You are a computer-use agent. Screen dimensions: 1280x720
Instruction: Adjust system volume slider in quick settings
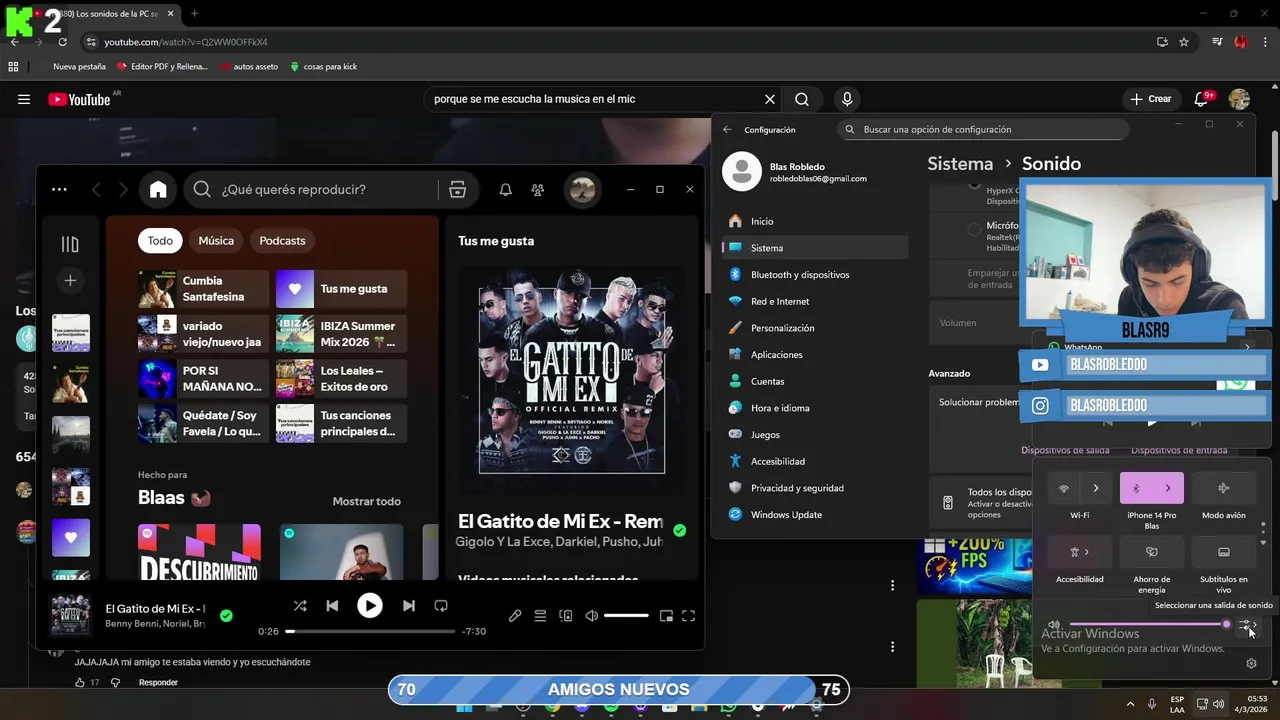pyautogui.click(x=1150, y=624)
